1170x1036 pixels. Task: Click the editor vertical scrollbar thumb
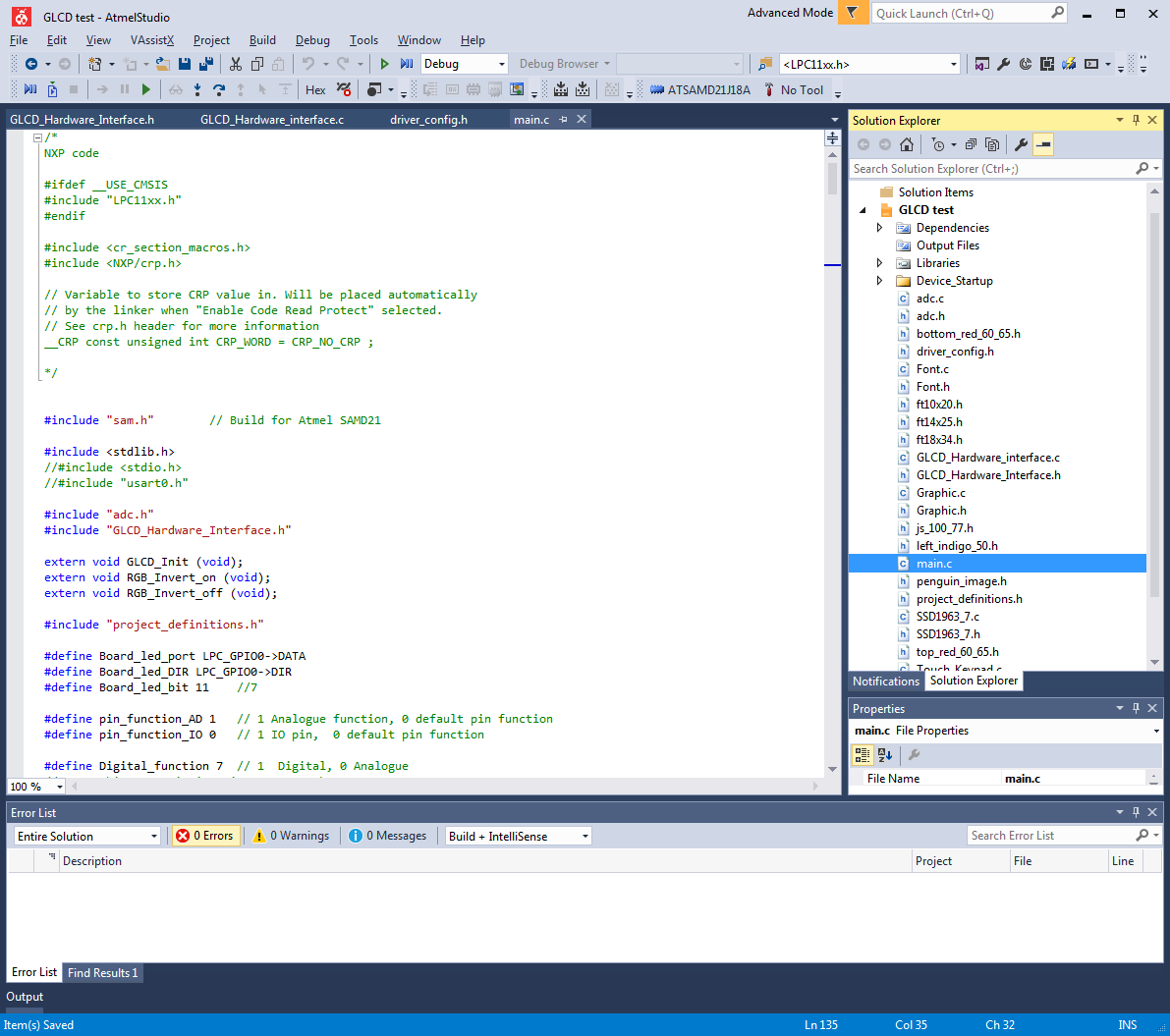pos(832,179)
